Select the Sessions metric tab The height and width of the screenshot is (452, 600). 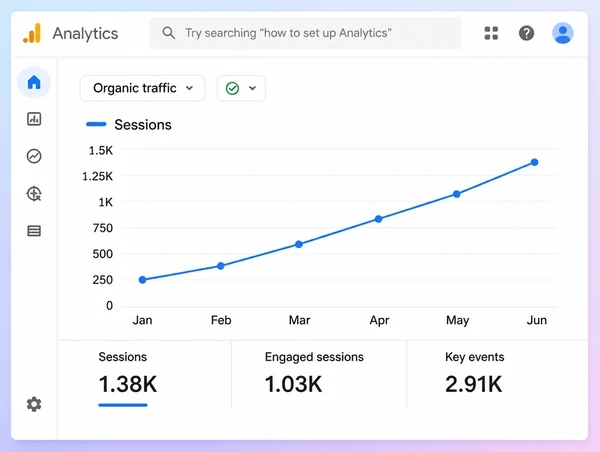coord(145,374)
